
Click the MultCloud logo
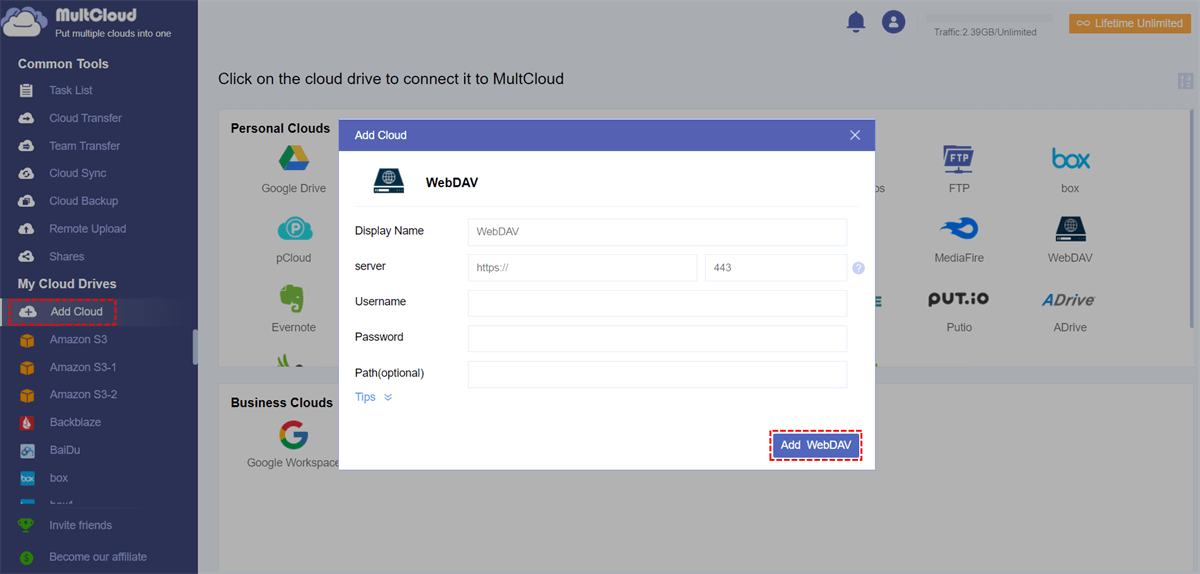(87, 22)
